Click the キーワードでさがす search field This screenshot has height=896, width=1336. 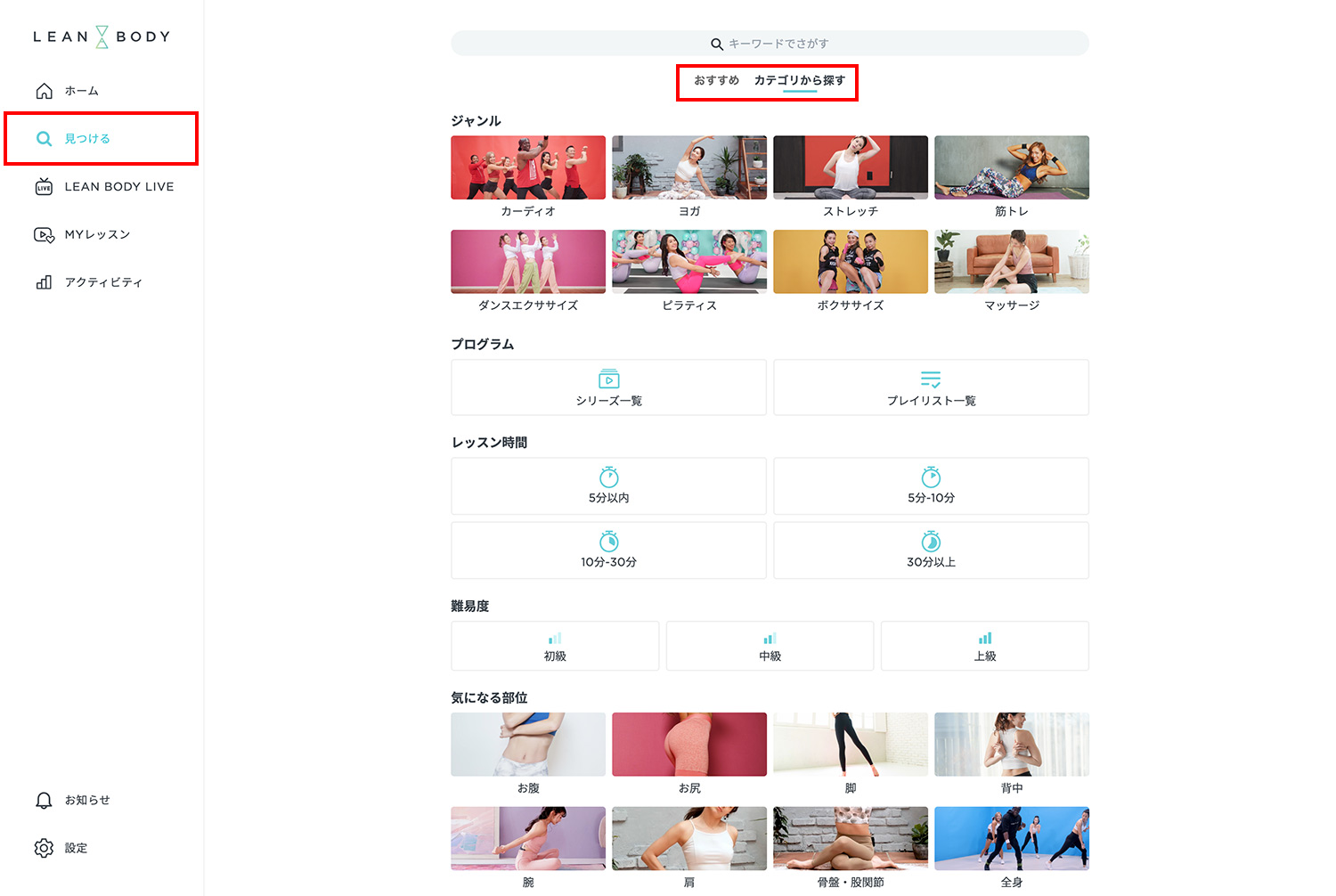click(x=770, y=44)
